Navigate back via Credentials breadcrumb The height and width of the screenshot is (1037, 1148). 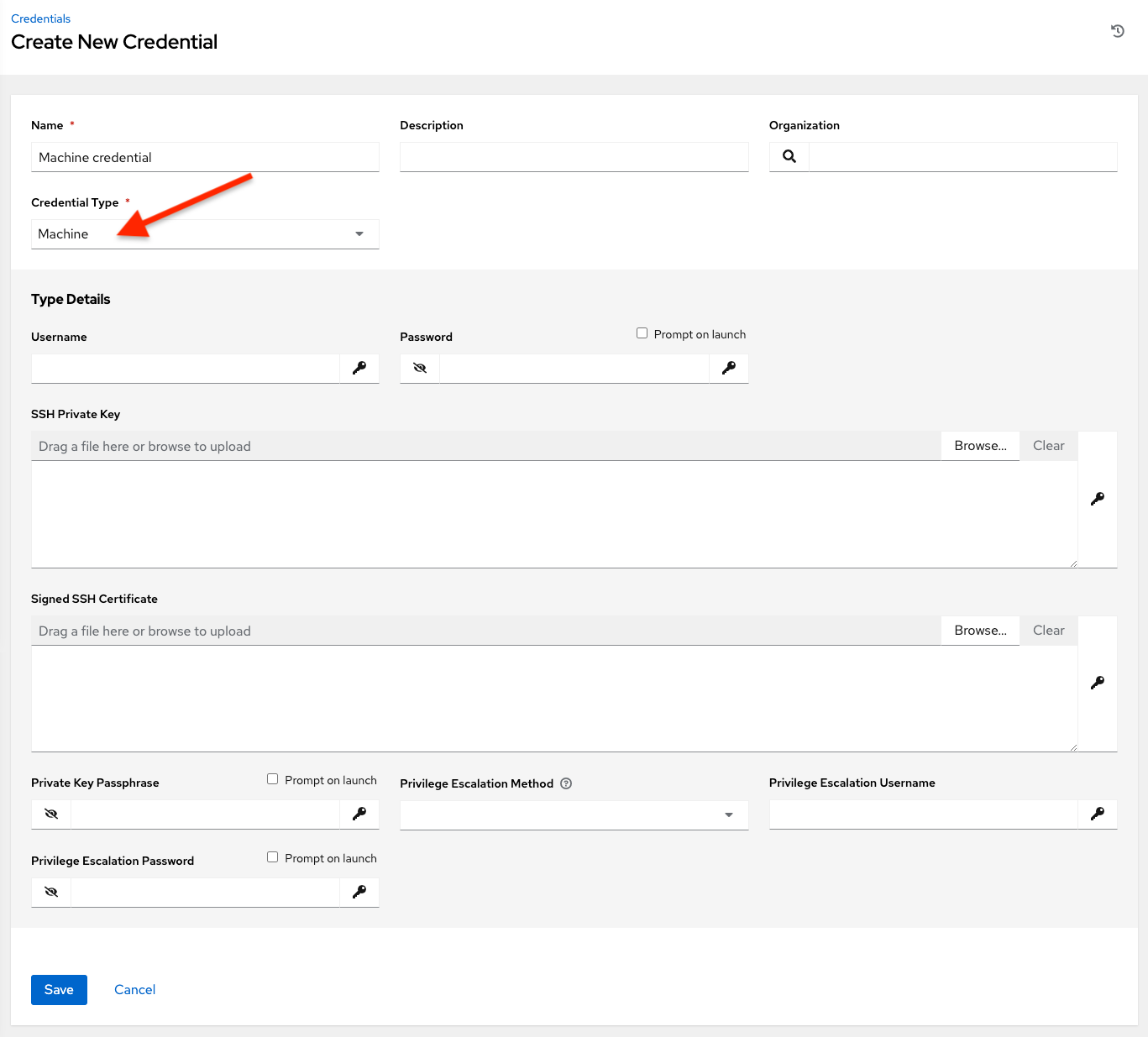point(40,18)
